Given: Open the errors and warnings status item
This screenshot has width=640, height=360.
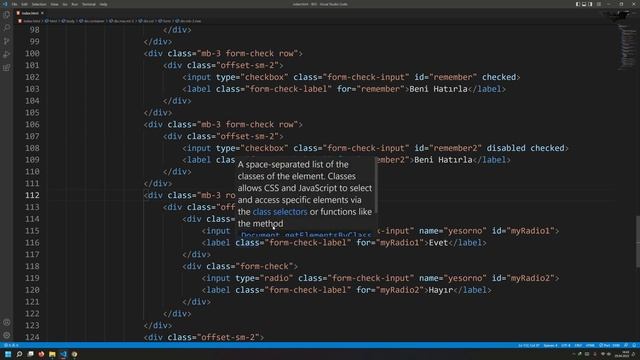Looking at the screenshot, I should coord(11,345).
